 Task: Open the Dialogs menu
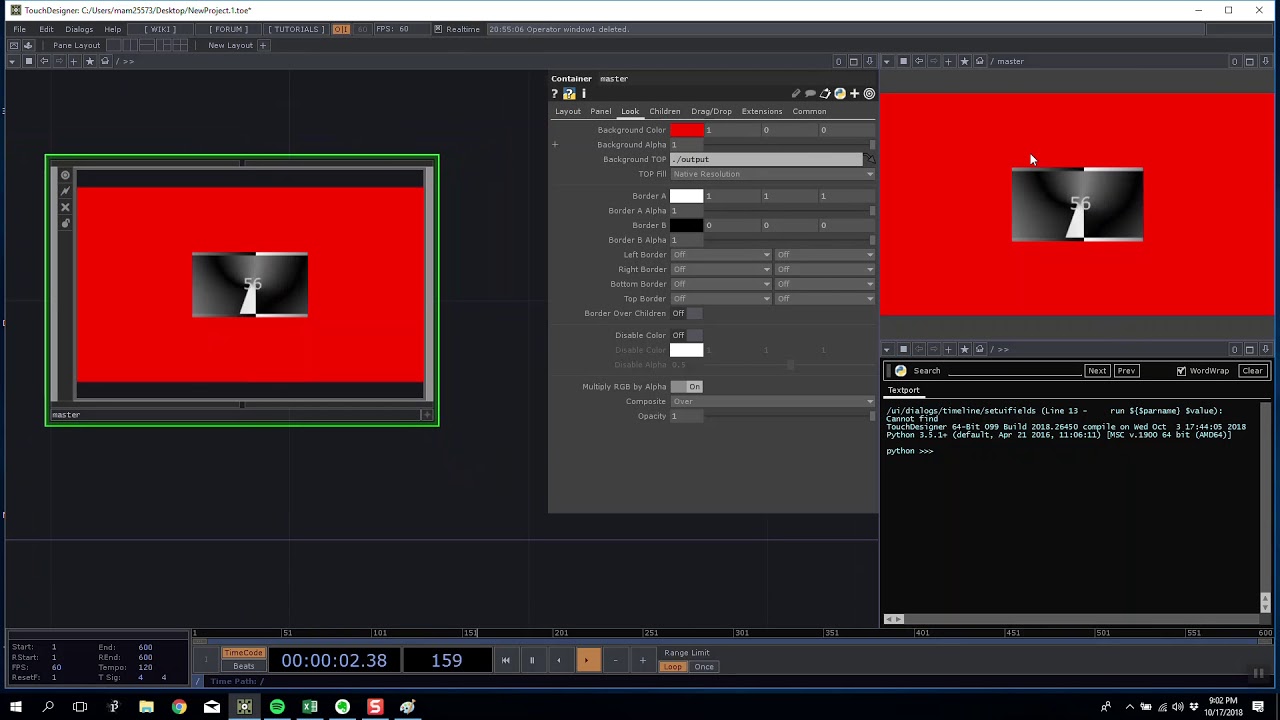[78, 29]
